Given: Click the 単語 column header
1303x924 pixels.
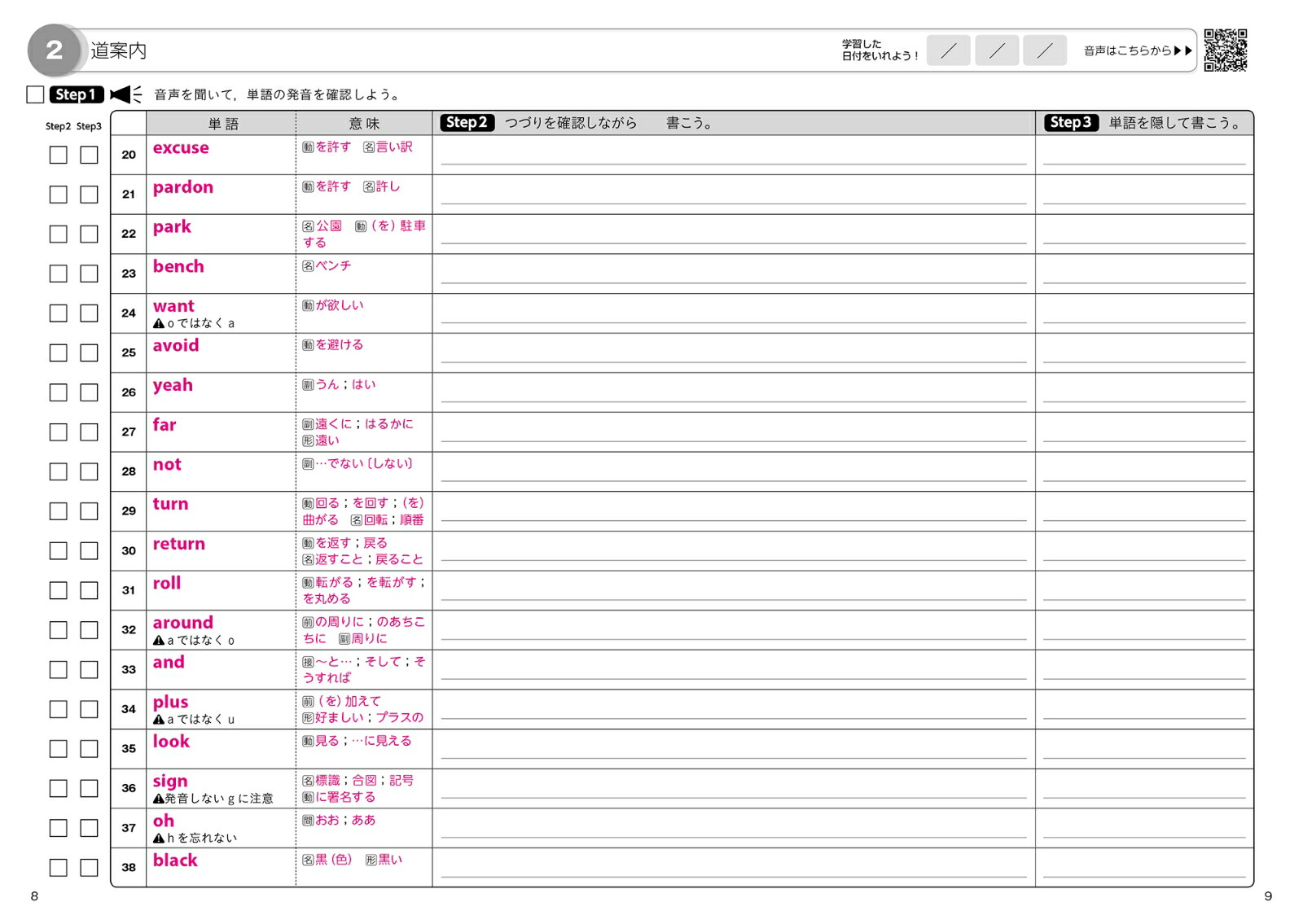Looking at the screenshot, I should (x=223, y=124).
